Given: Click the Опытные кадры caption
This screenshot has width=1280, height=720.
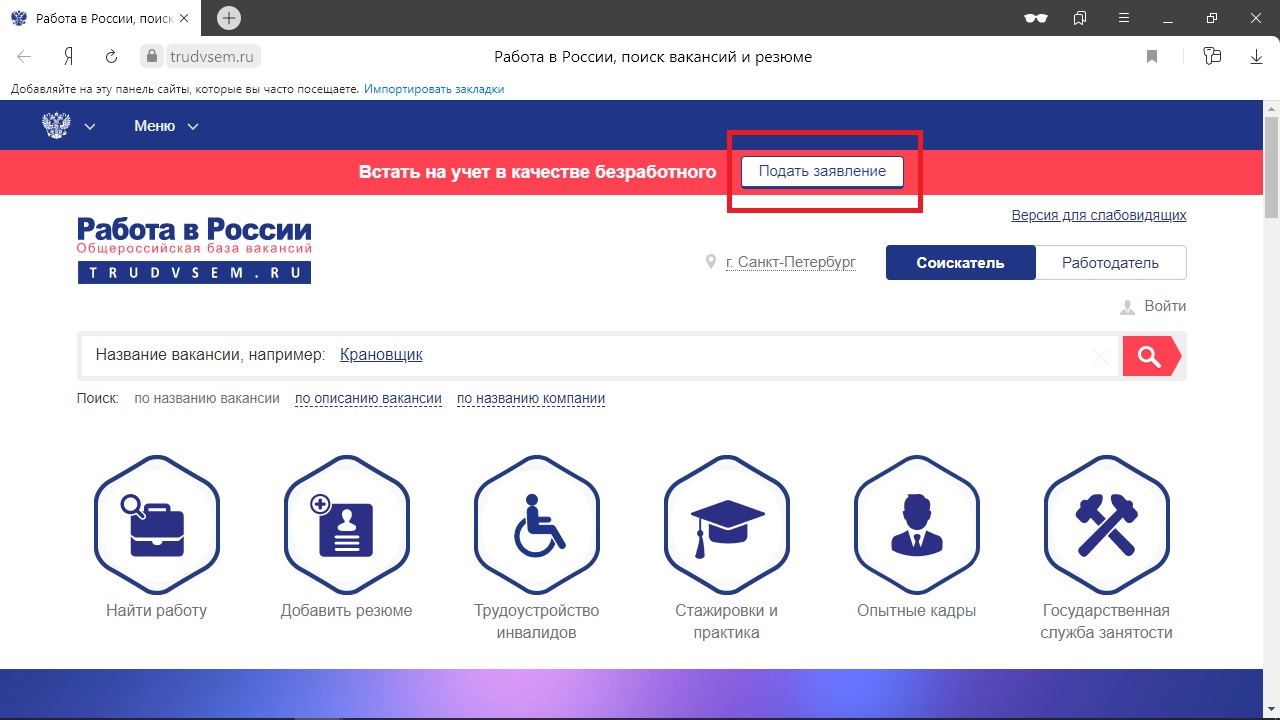Looking at the screenshot, I should click(916, 610).
